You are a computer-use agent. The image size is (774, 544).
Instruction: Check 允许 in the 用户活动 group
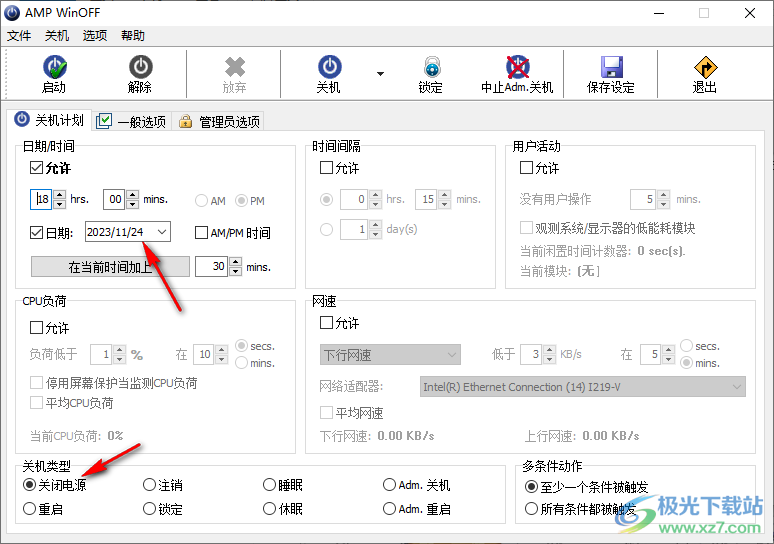pos(526,168)
